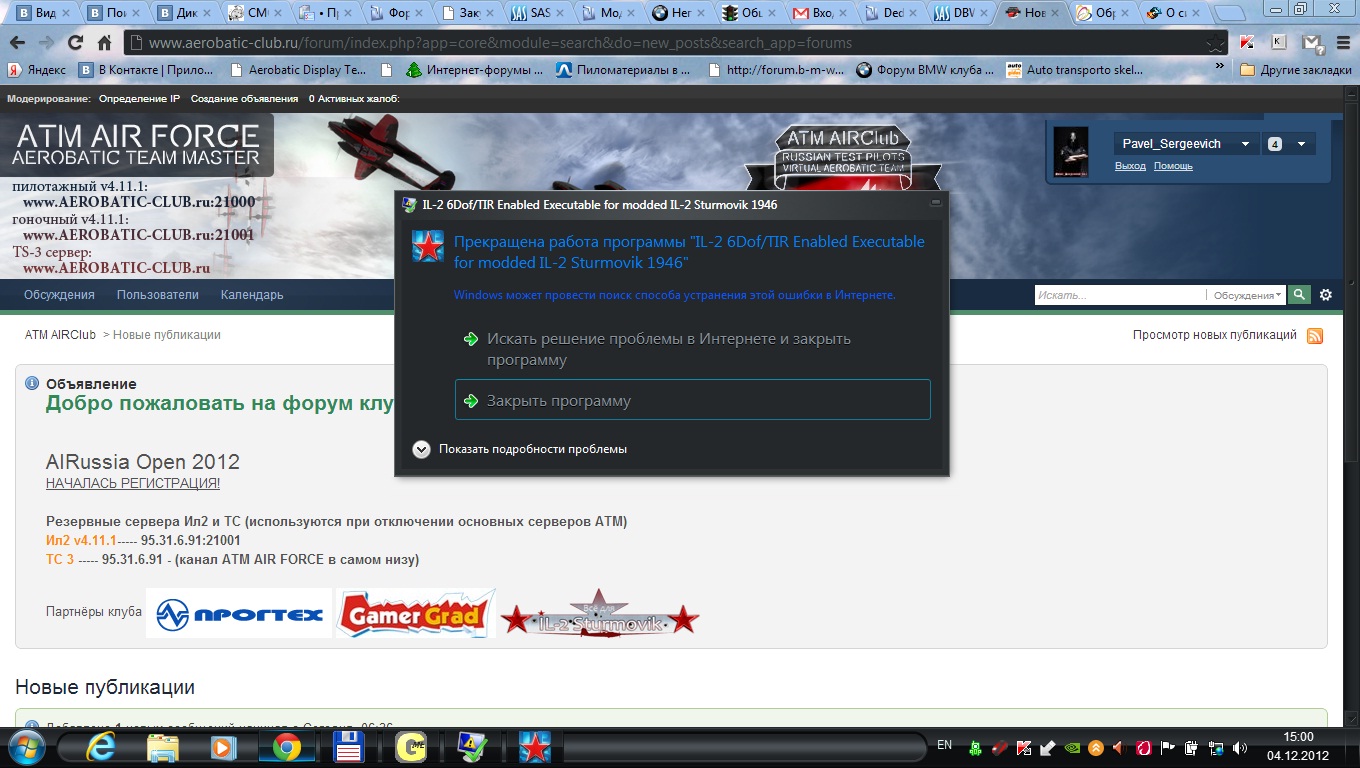1360x768 pixels.
Task: Click the Определение IP moderation link
Action: (139, 99)
